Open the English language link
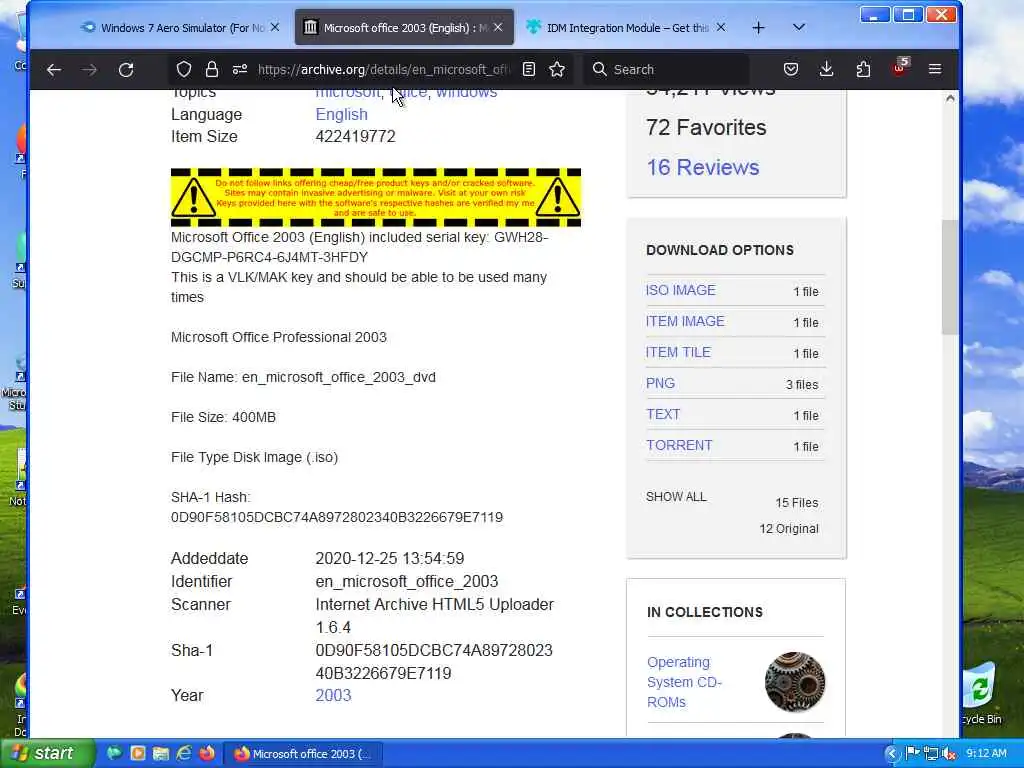 (x=341, y=114)
